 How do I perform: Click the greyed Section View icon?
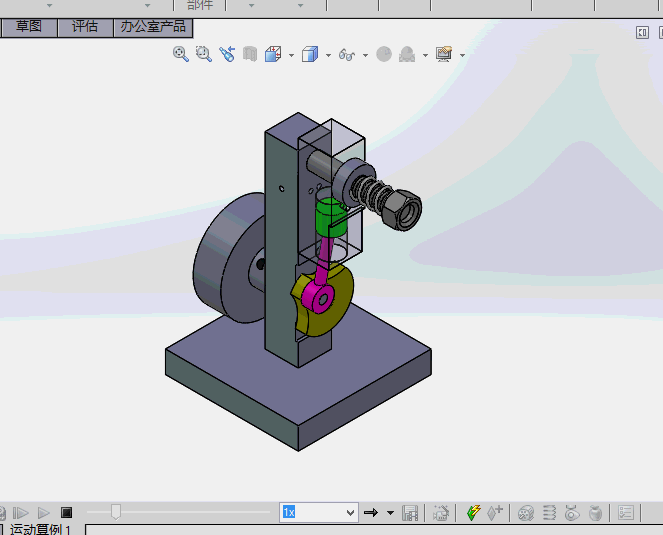coord(250,54)
